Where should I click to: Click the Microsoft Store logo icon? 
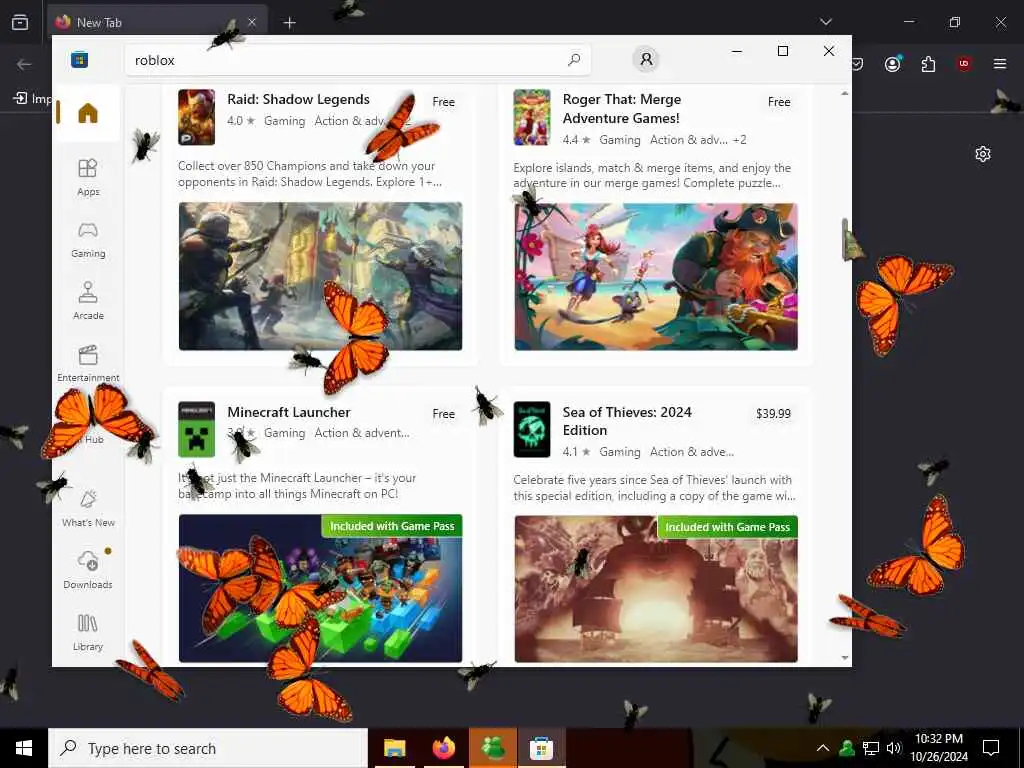click(x=80, y=60)
